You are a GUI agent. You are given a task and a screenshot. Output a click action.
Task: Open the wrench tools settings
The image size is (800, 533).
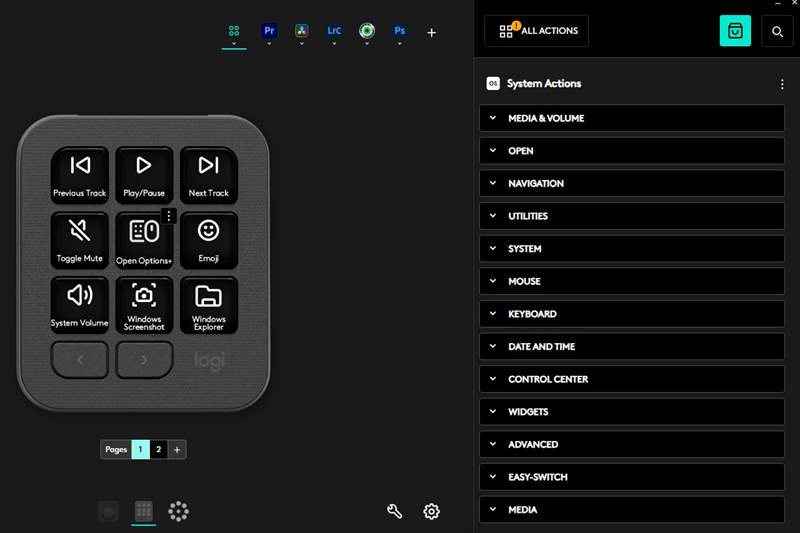[394, 511]
